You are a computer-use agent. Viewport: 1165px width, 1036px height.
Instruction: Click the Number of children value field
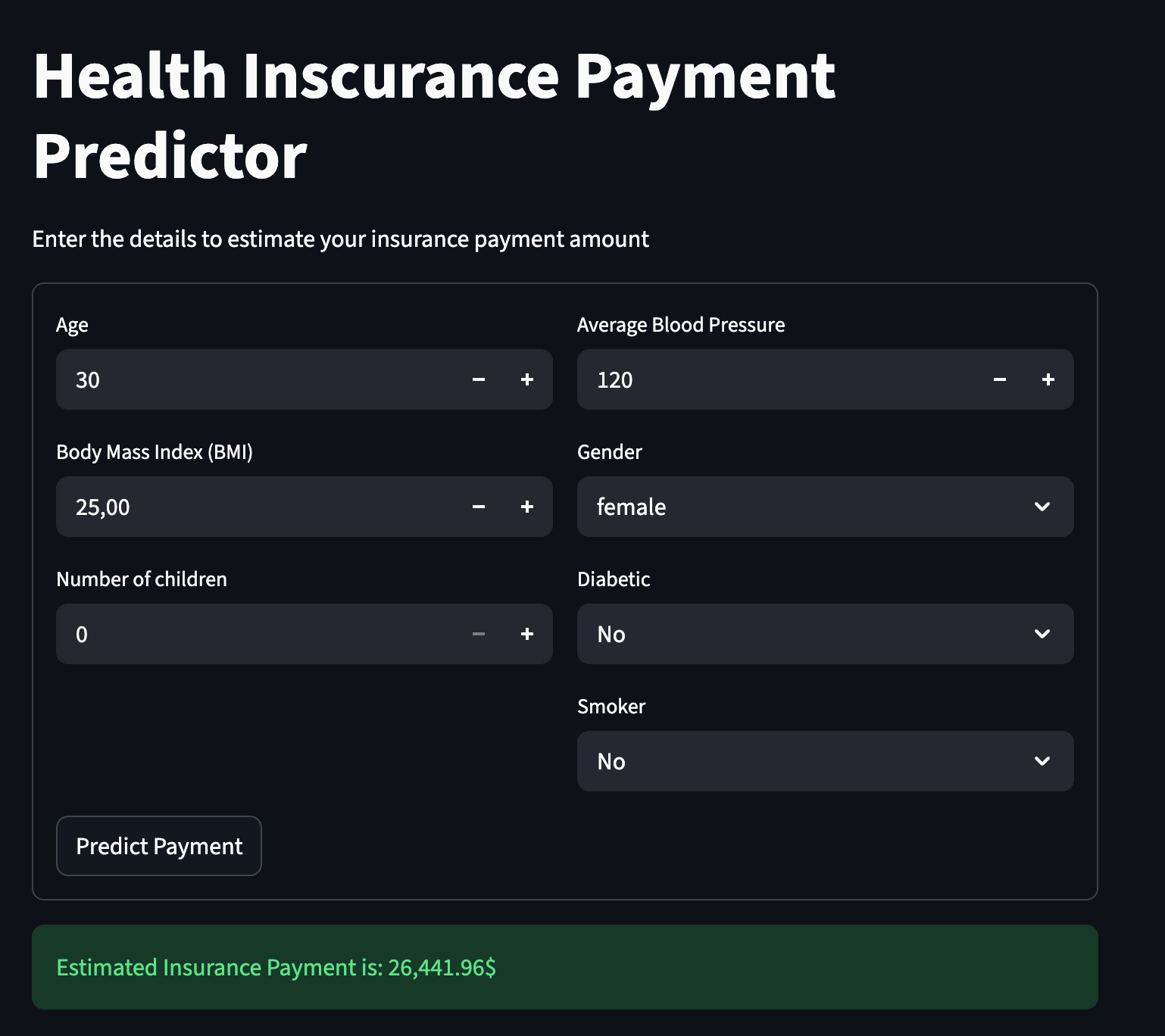227,634
